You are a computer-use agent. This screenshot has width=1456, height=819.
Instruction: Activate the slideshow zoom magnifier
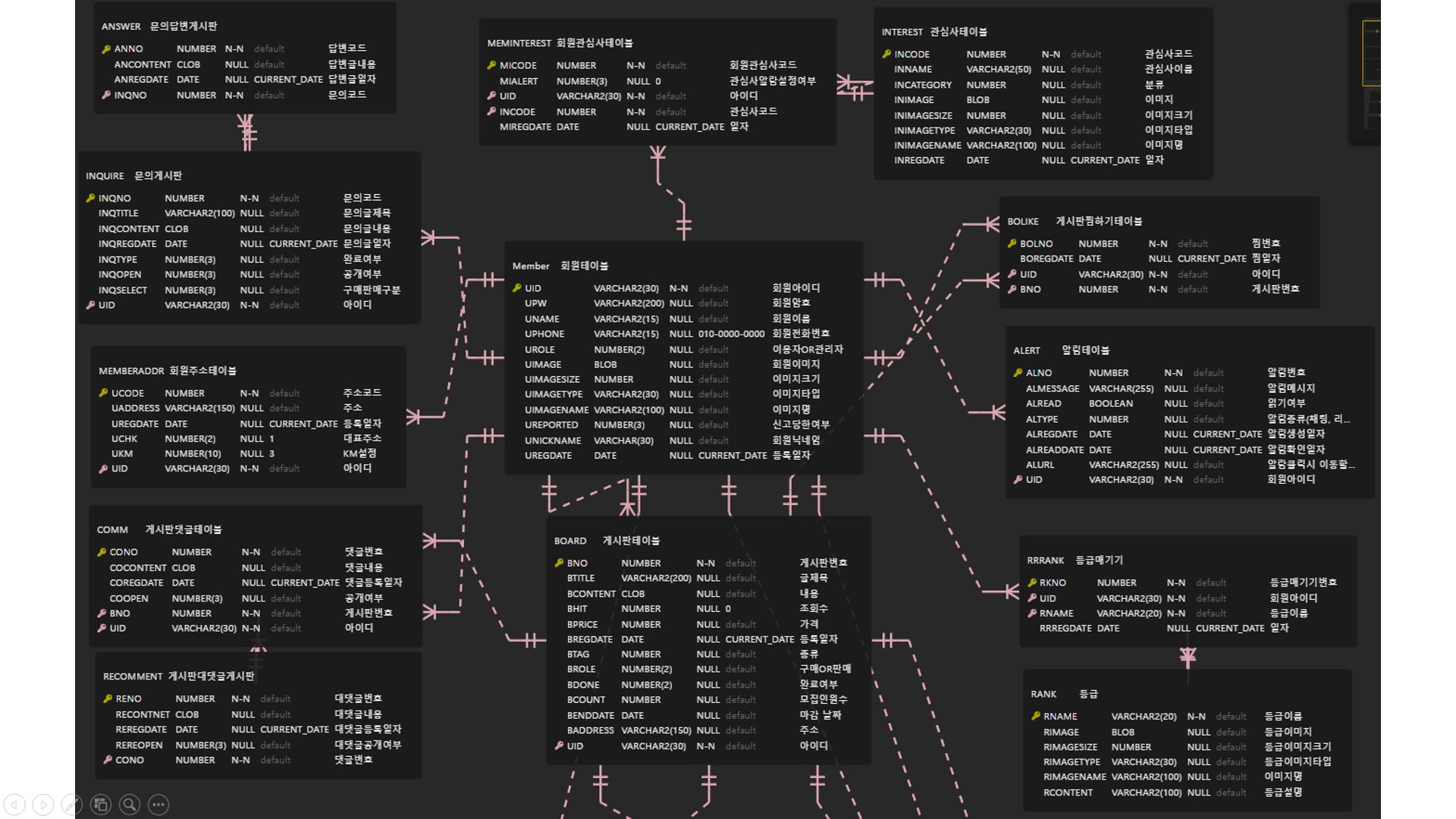[130, 805]
